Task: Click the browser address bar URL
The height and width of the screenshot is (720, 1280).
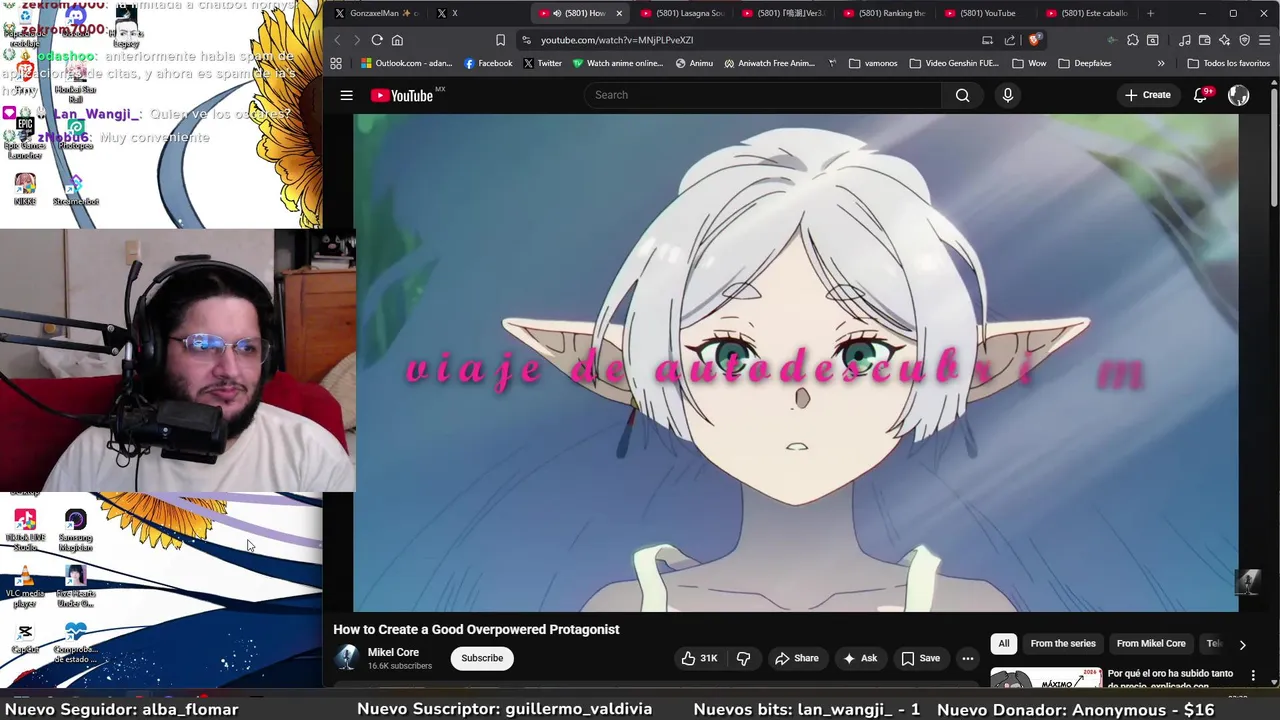Action: click(617, 40)
